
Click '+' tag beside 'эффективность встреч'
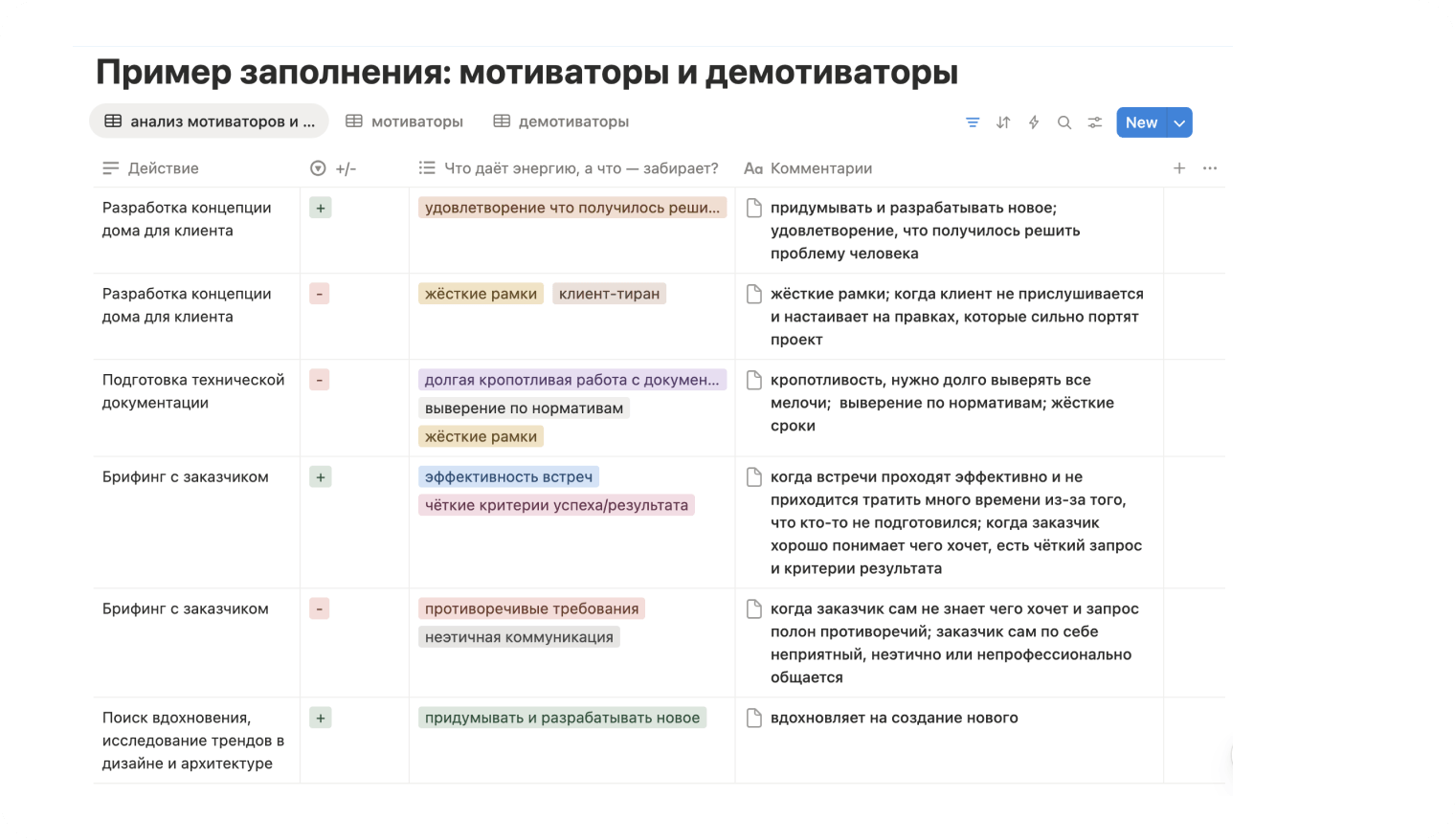point(321,476)
